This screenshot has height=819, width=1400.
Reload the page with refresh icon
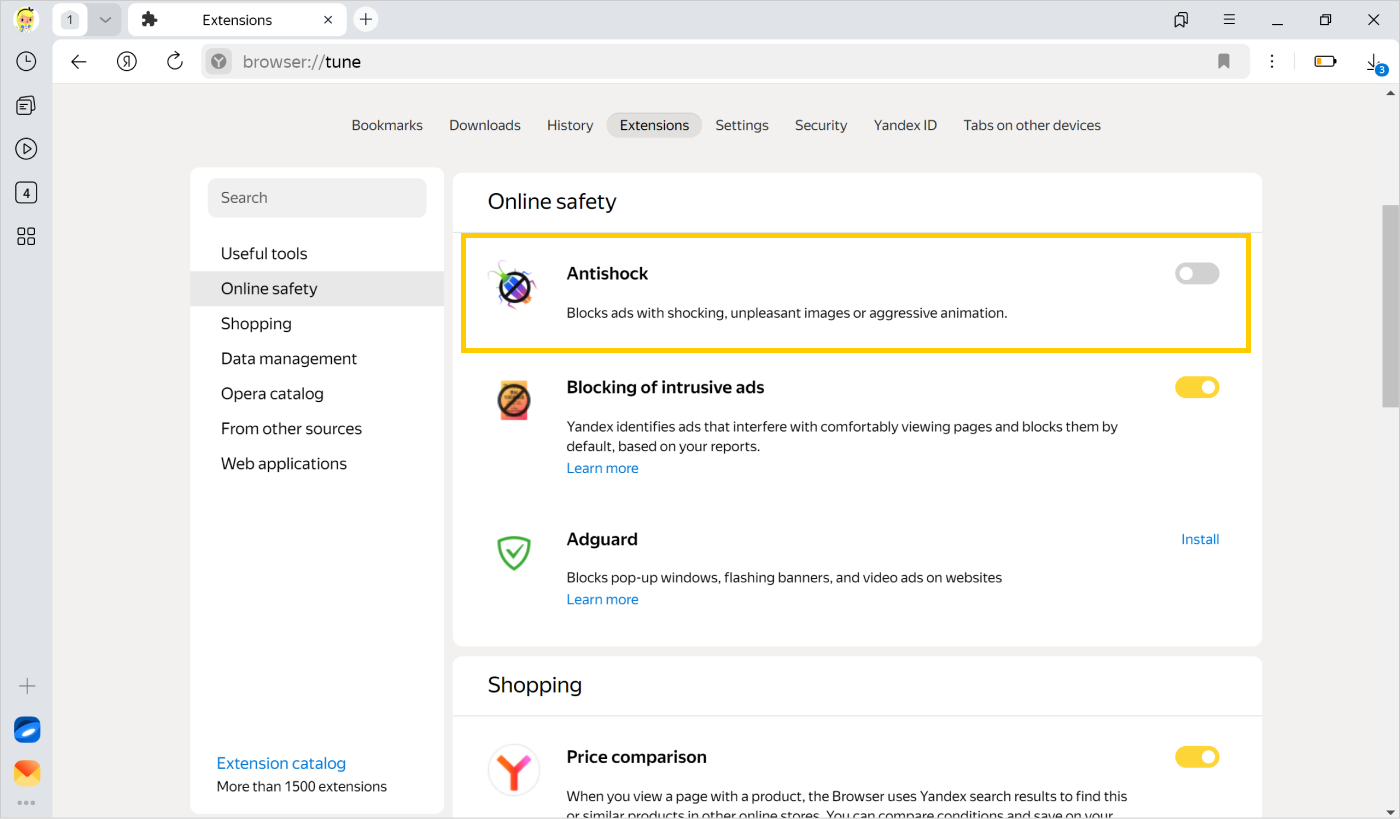pos(175,62)
